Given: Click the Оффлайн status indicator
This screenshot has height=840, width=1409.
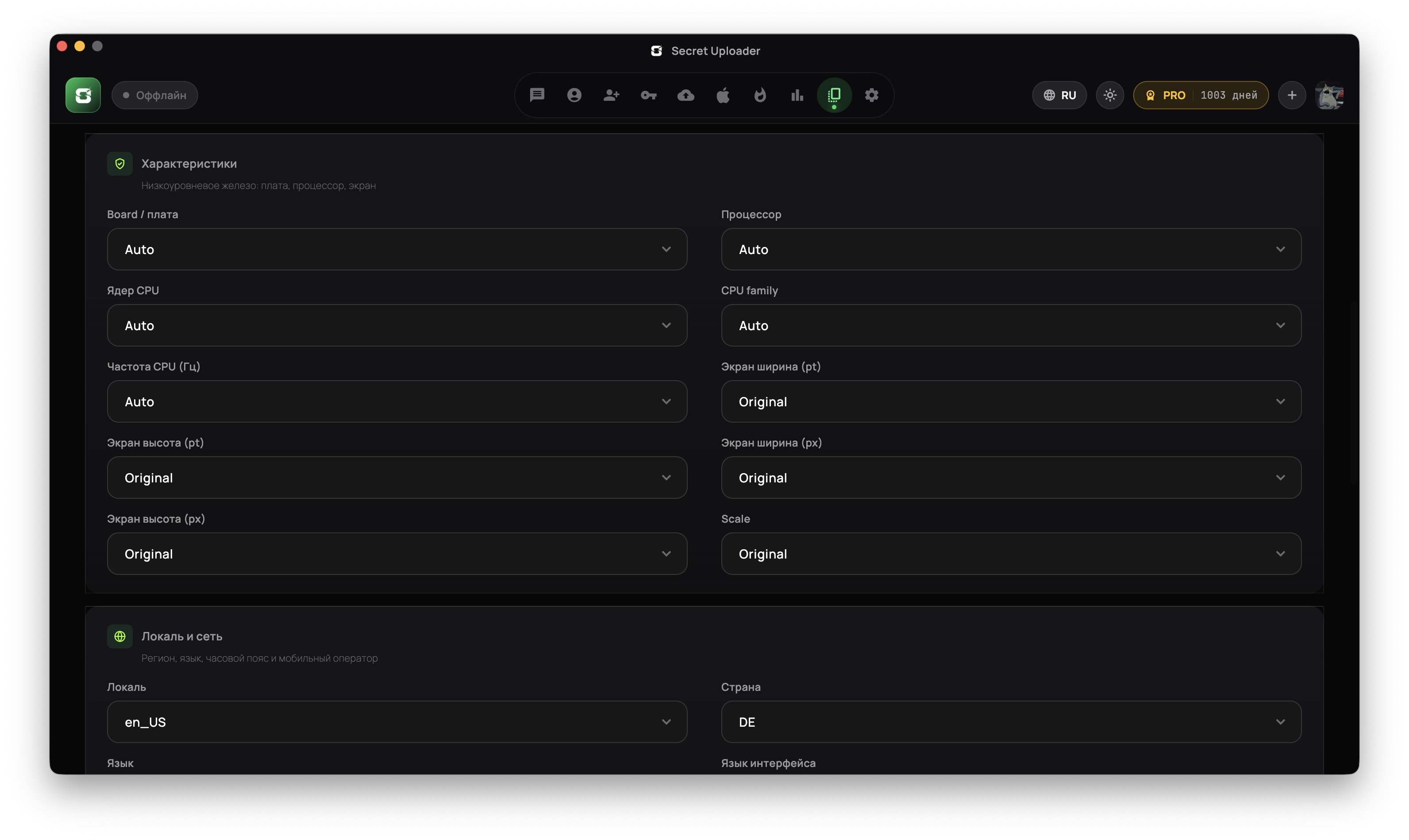Looking at the screenshot, I should coord(154,95).
